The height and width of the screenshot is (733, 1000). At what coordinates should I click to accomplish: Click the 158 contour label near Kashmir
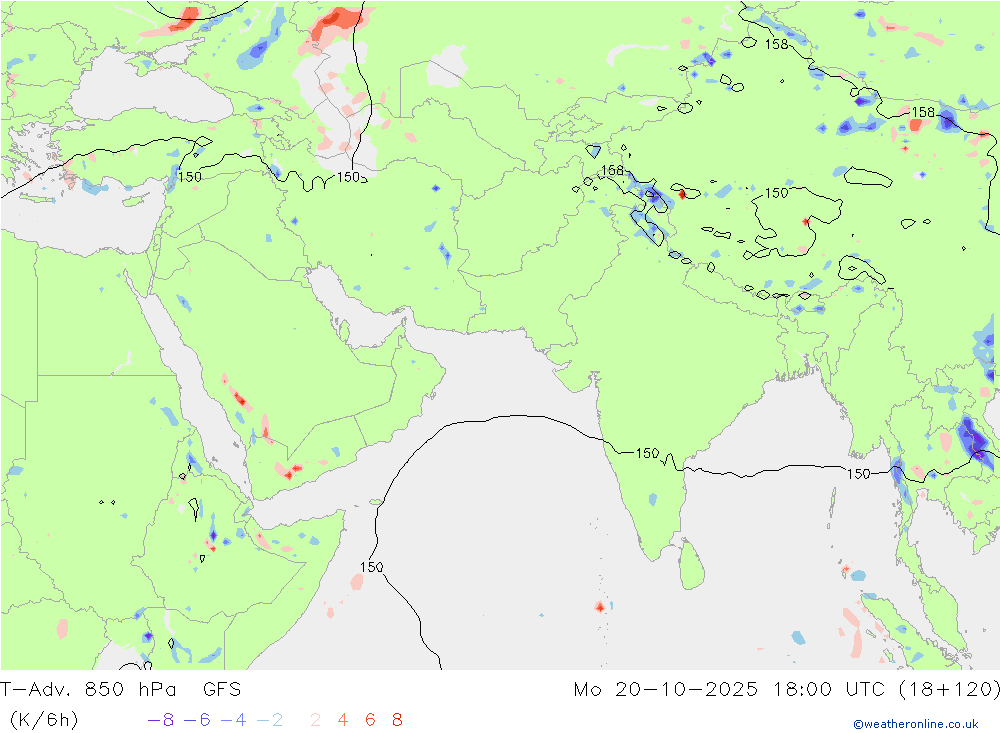(x=612, y=170)
